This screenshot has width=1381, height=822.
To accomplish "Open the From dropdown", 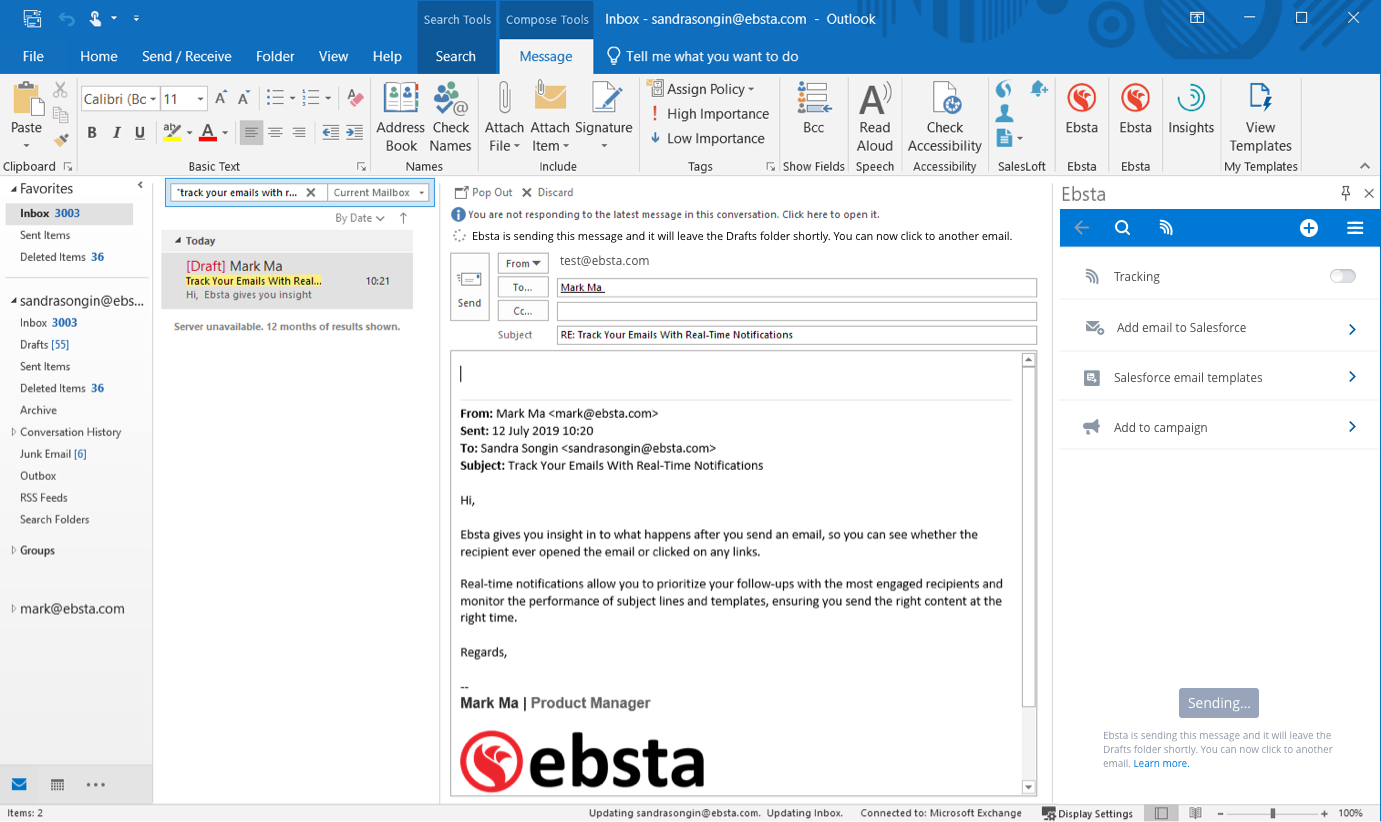I will 524,264.
